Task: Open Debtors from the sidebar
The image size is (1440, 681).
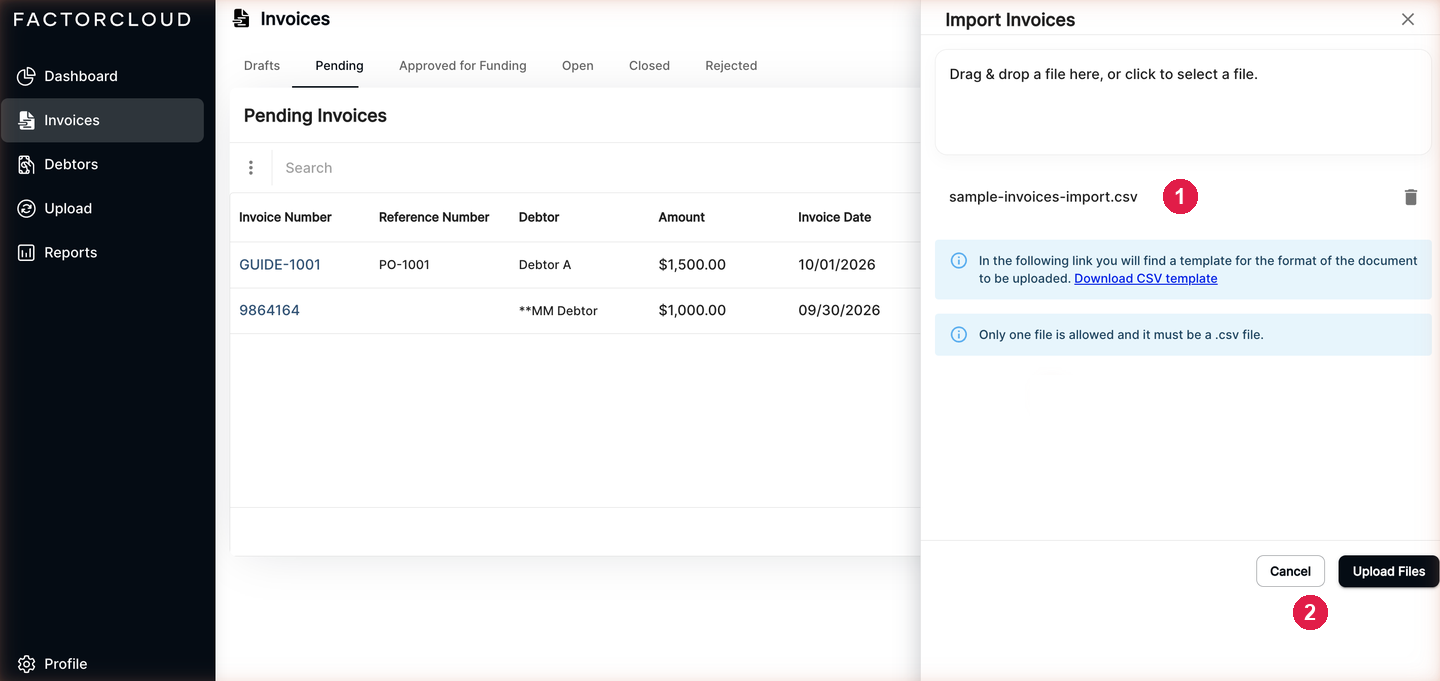Action: tap(102, 164)
